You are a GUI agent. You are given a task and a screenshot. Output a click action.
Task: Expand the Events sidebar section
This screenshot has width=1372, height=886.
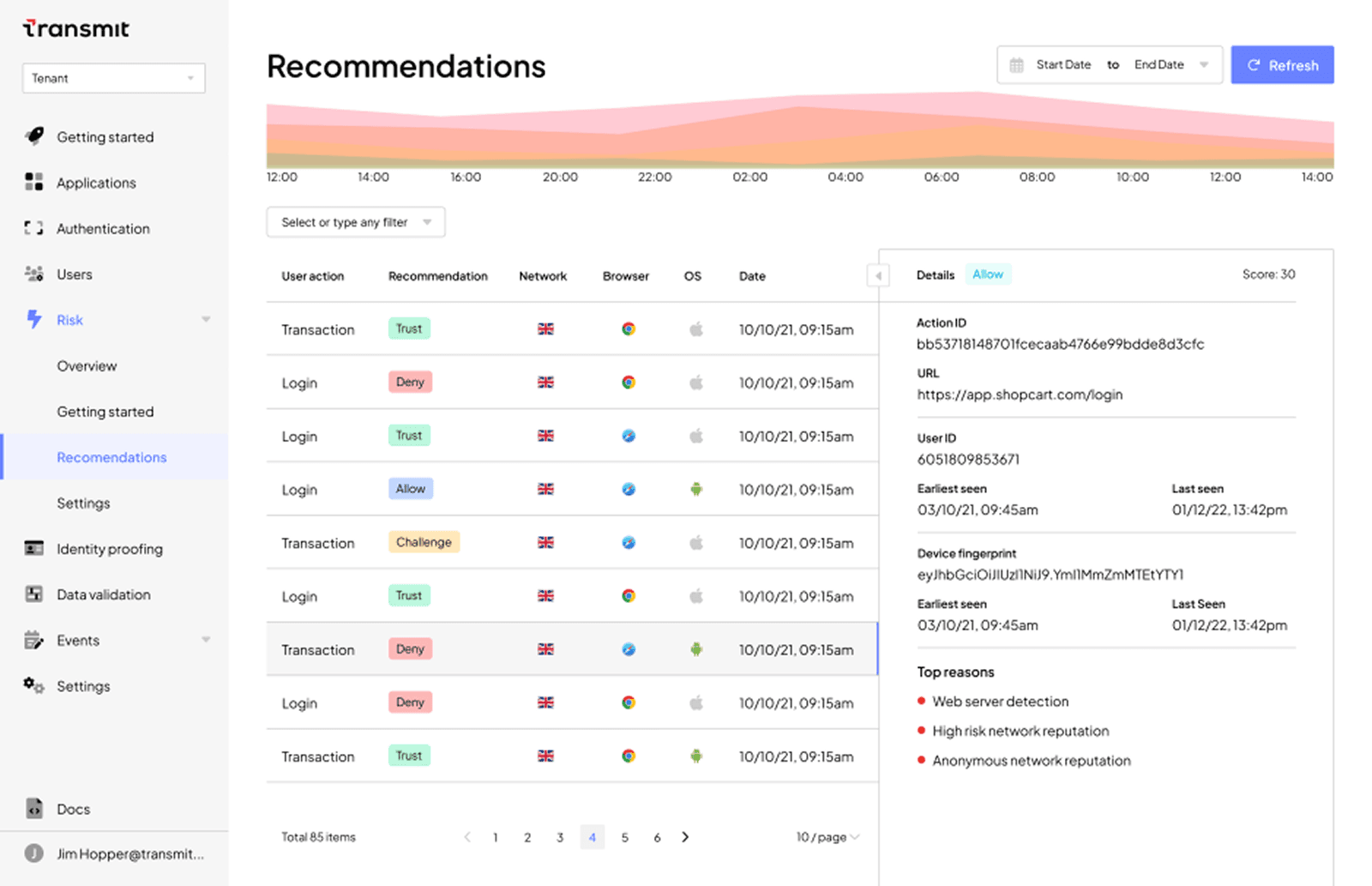point(206,640)
